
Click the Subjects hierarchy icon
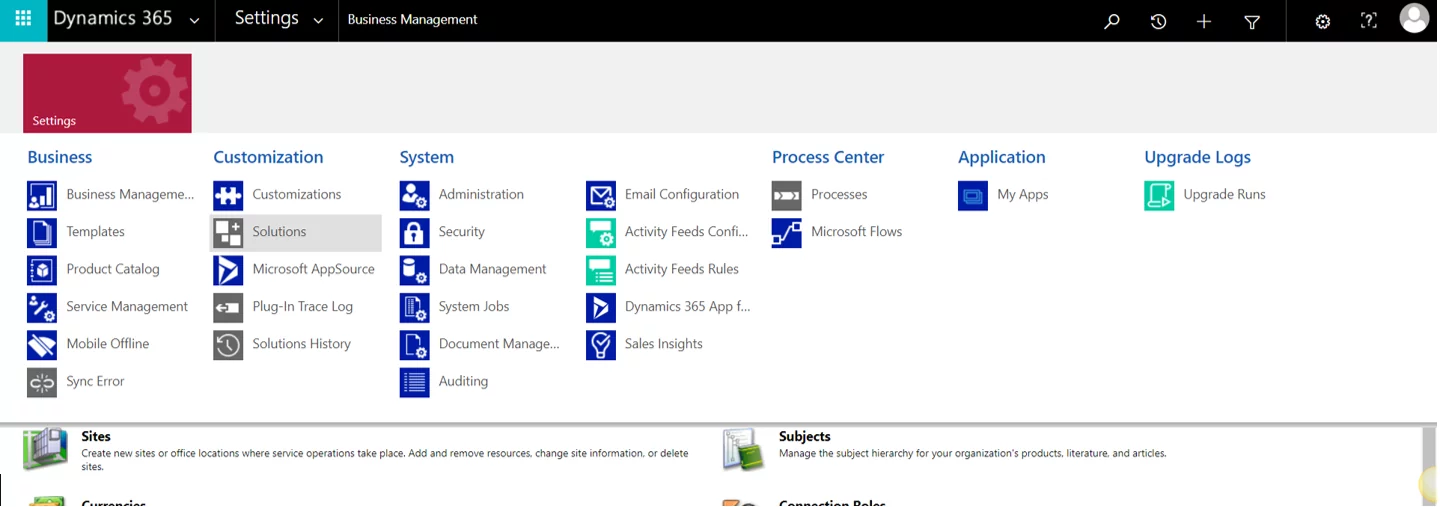[742, 450]
